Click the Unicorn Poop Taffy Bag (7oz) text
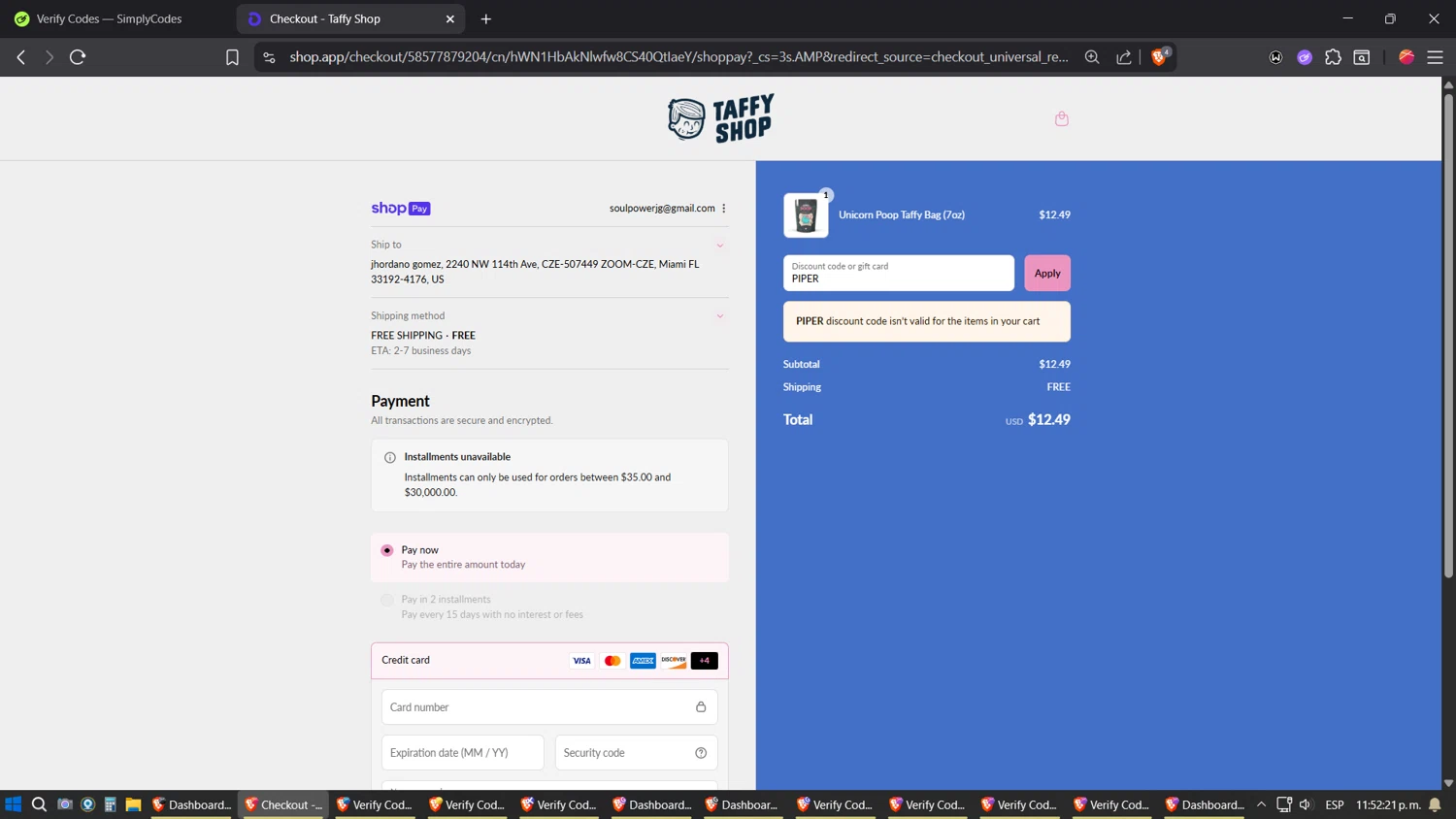The width and height of the screenshot is (1456, 819). click(902, 215)
